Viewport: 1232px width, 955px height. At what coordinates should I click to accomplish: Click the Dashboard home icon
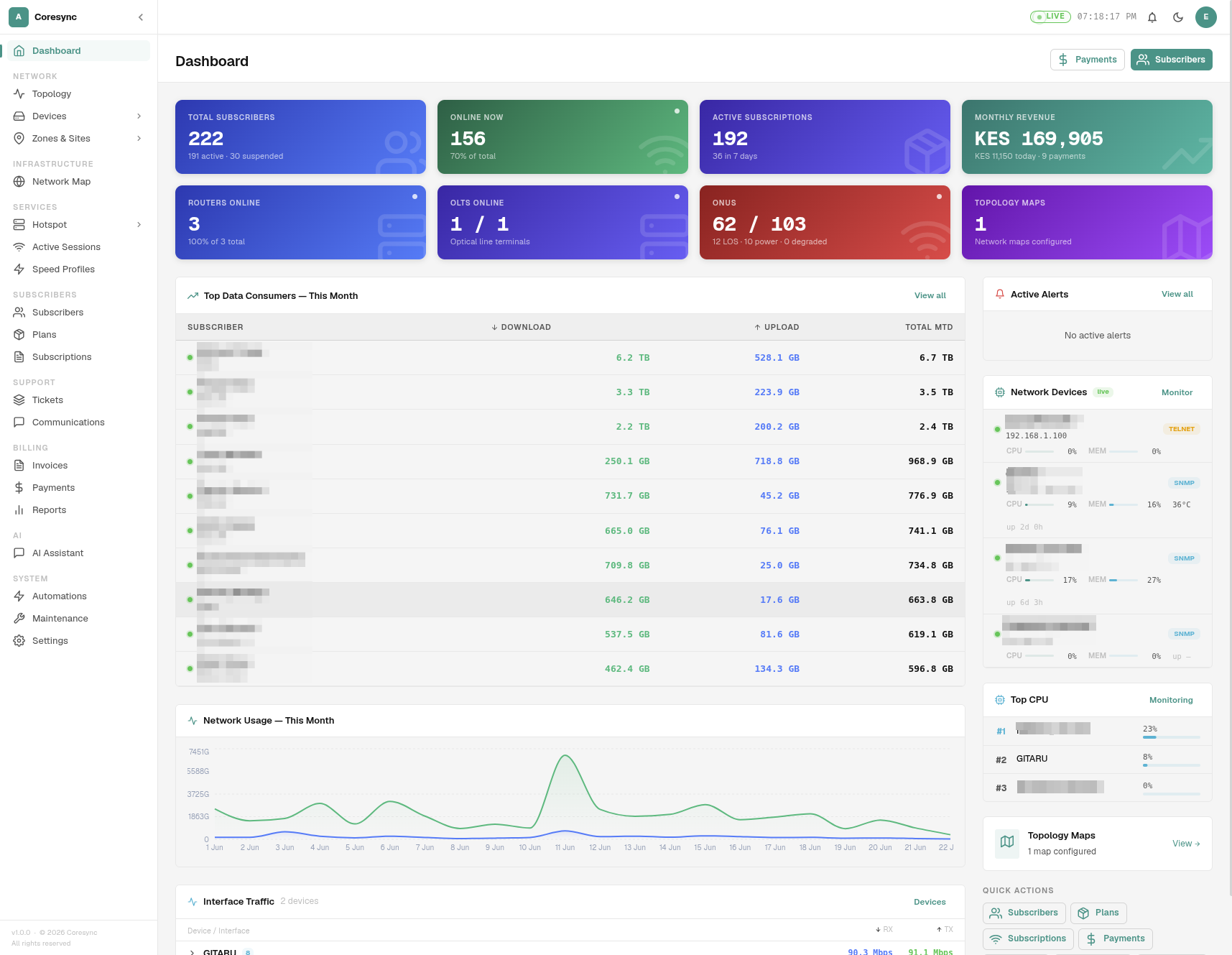(19, 51)
